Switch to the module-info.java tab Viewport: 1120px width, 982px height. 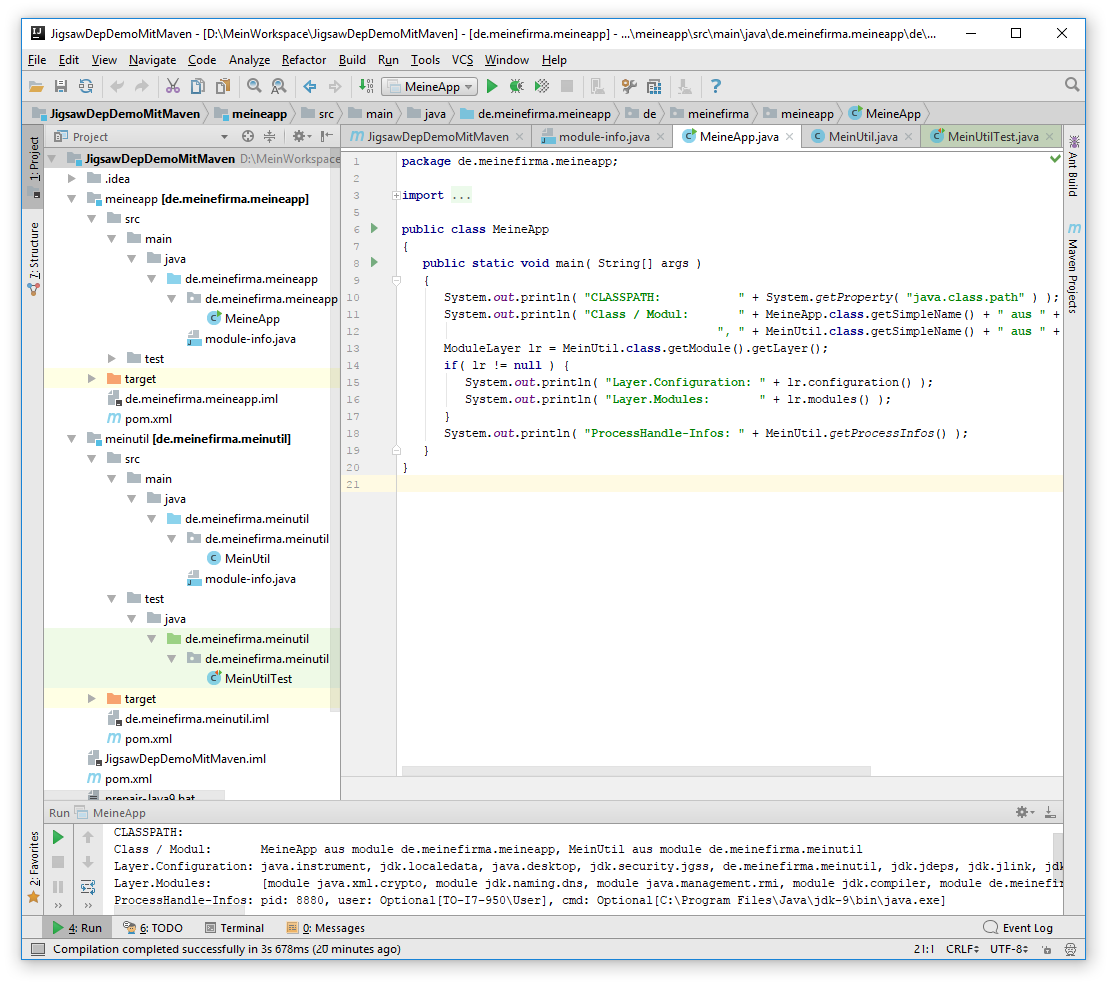(x=604, y=136)
